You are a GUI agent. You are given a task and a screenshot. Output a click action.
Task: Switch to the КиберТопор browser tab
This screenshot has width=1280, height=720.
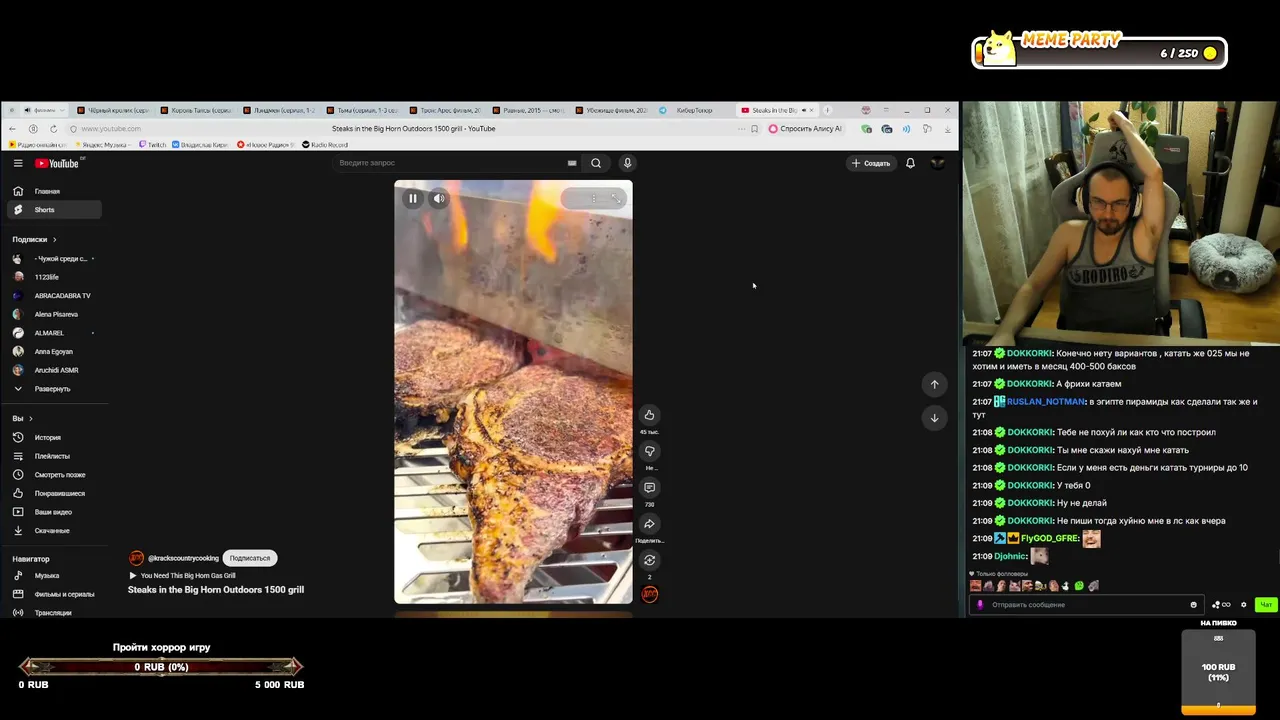coord(693,110)
